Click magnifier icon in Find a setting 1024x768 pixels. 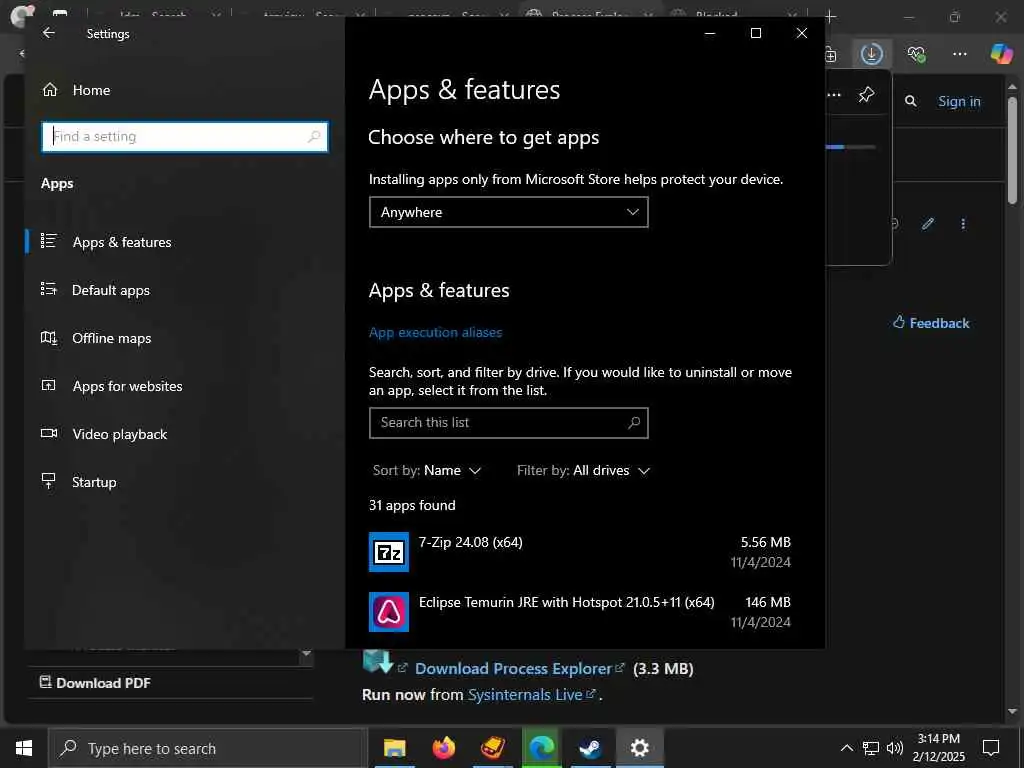[x=314, y=136]
